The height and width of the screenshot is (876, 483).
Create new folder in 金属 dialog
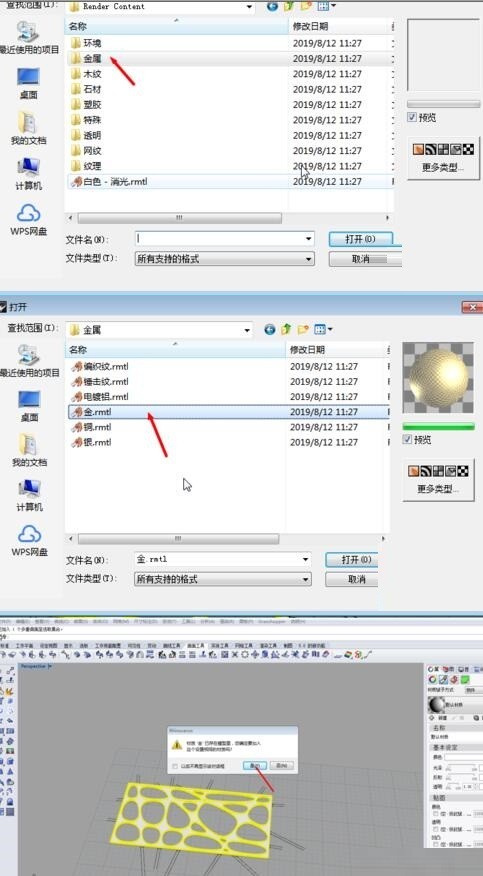click(x=303, y=330)
